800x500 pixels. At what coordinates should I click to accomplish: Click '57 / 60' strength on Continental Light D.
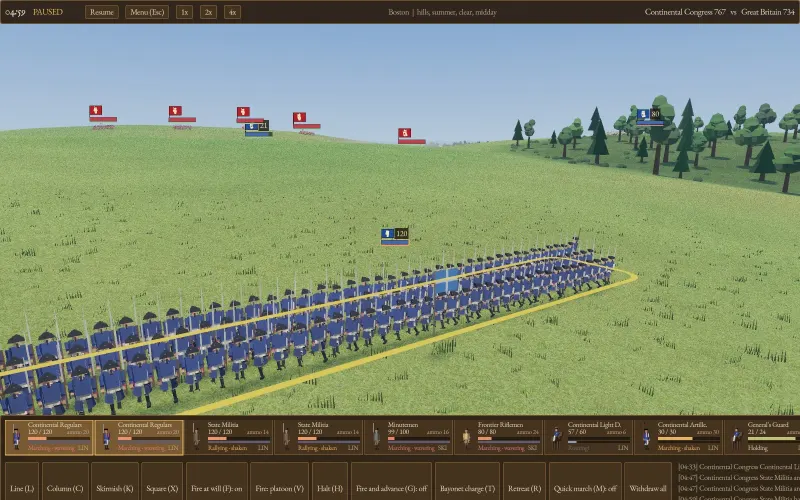578,432
